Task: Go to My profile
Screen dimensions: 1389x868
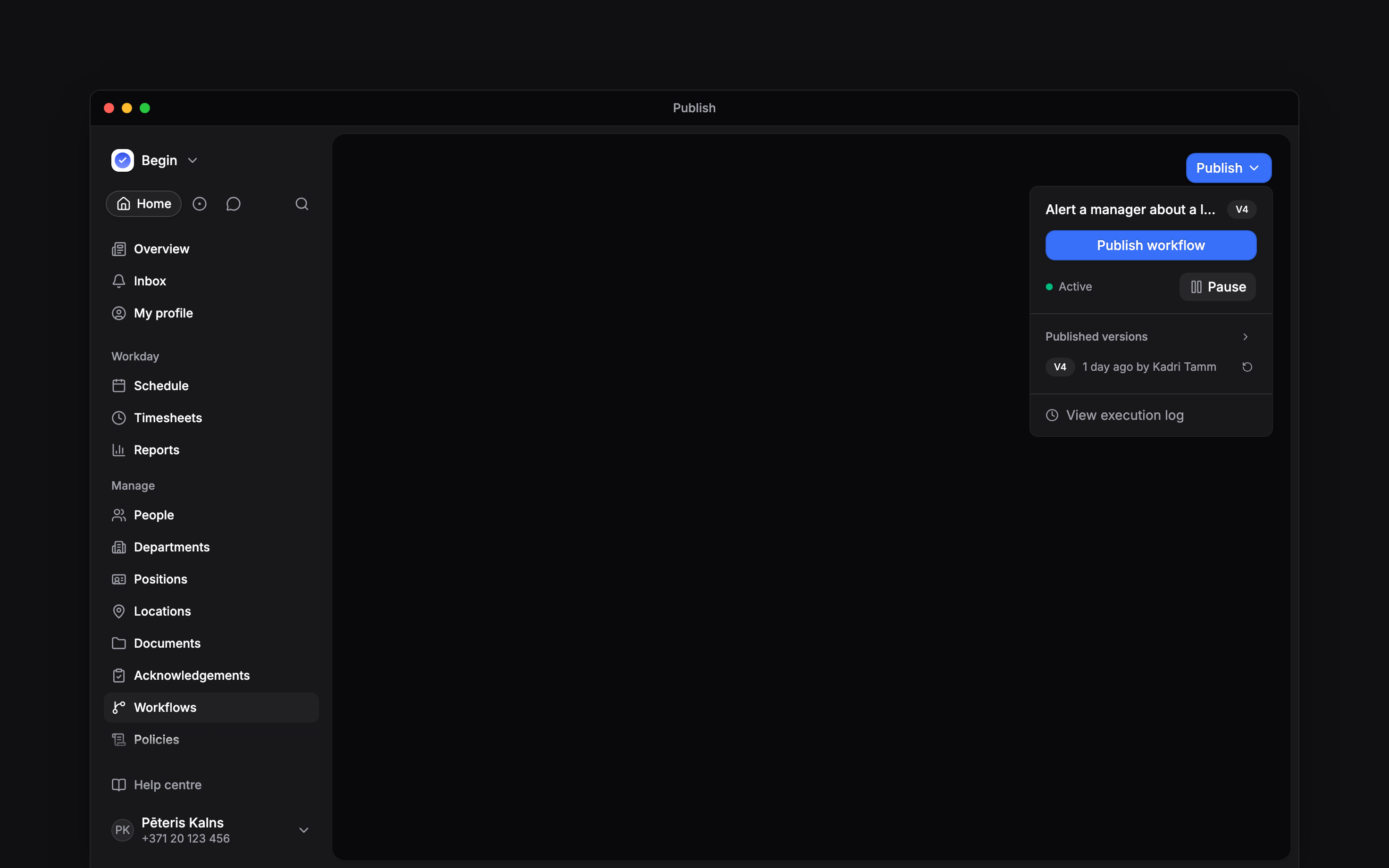Action: click(x=210, y=313)
